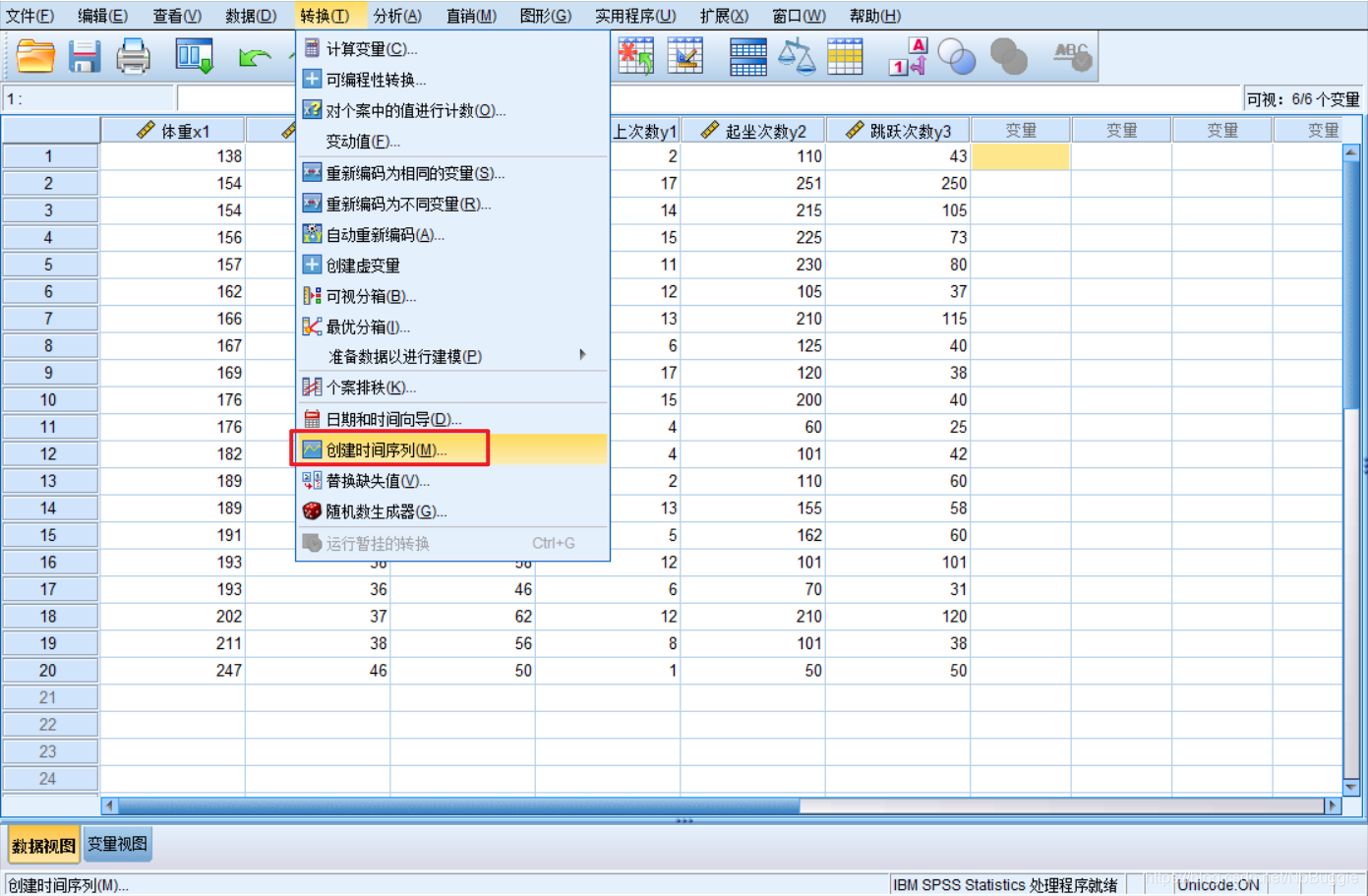Open 最优分箱(I)... from the menu
Screen dimensions: 1368x896
click(453, 326)
